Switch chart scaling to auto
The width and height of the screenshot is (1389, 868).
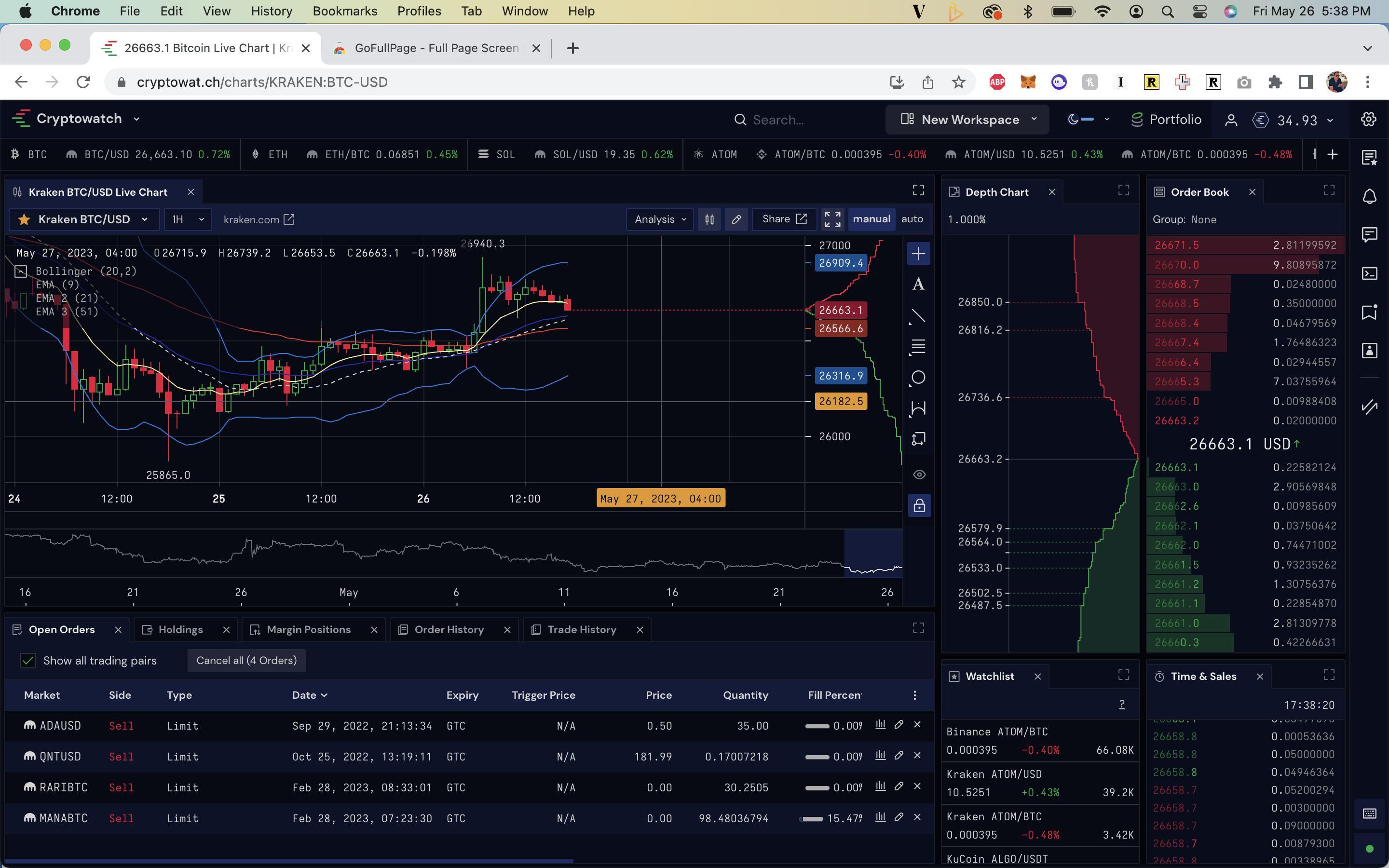pyautogui.click(x=912, y=219)
